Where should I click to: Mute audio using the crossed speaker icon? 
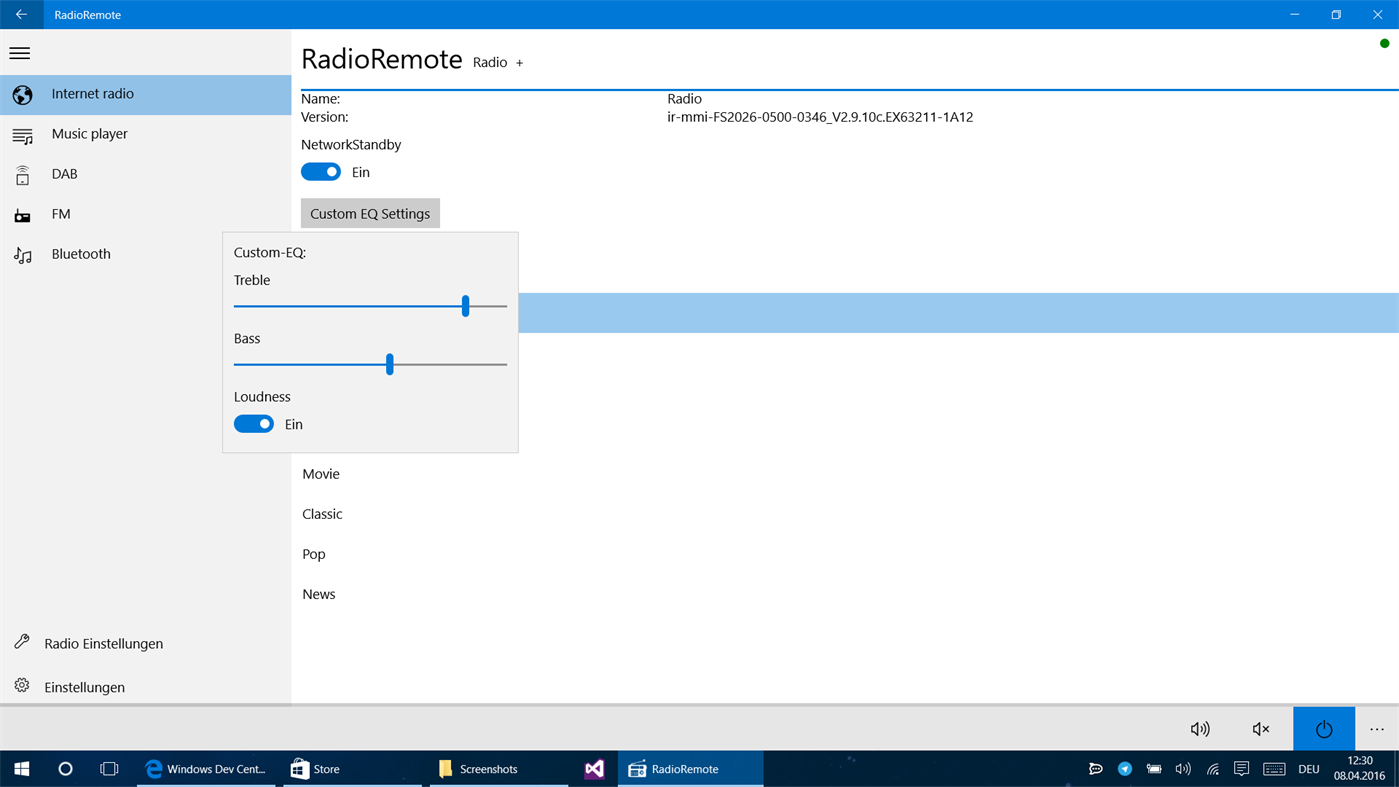point(1260,728)
